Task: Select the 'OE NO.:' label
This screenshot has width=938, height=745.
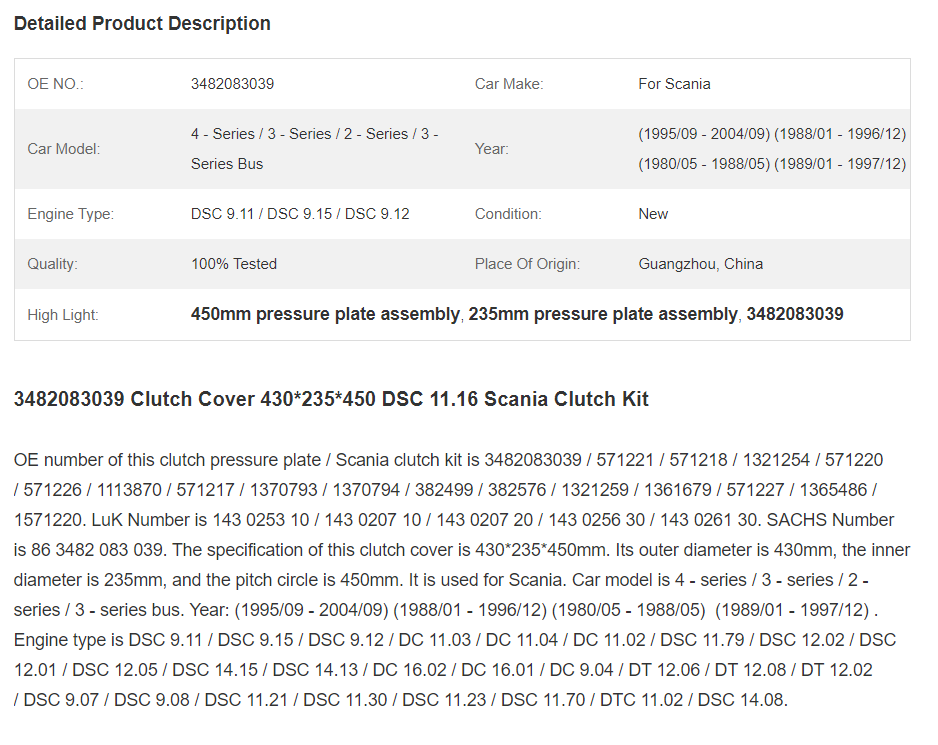Action: pos(55,84)
